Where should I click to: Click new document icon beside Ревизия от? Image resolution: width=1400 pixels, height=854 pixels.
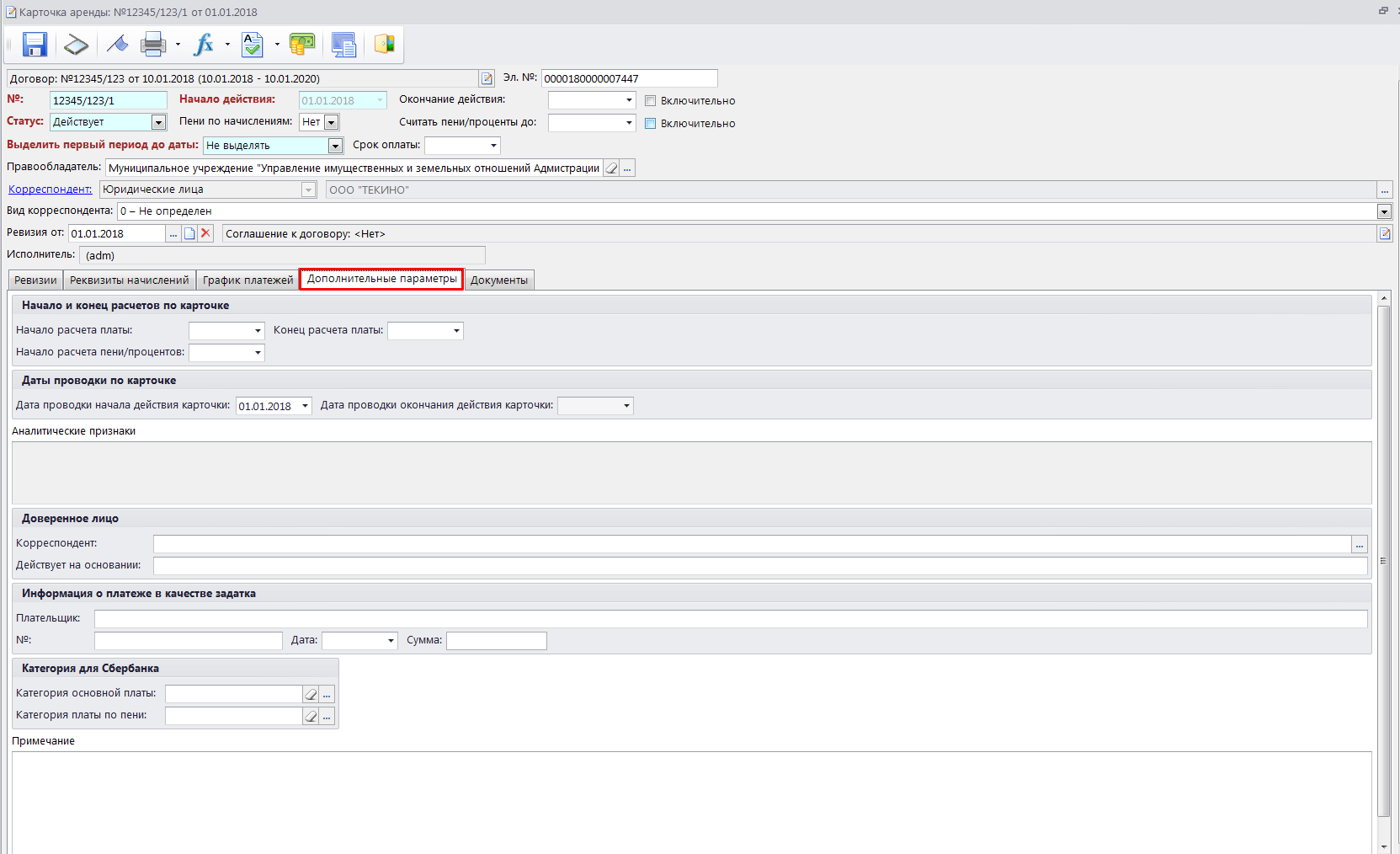[189, 233]
